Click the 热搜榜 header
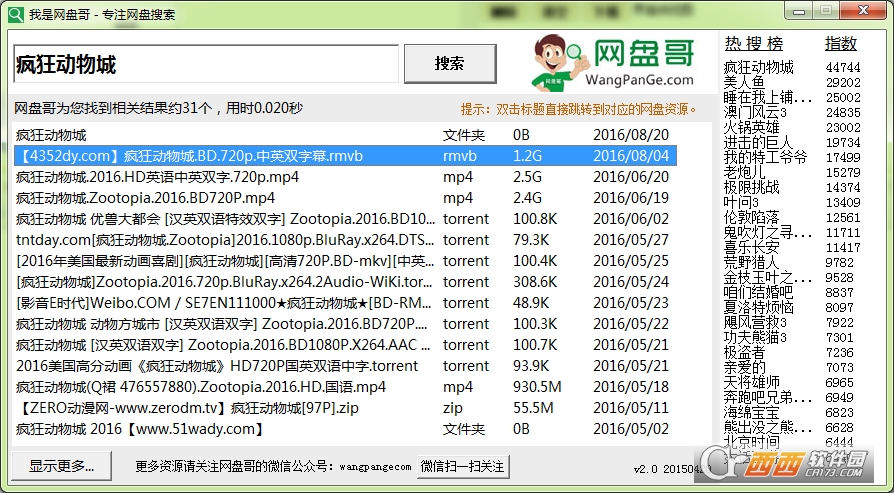This screenshot has width=894, height=493. (x=754, y=44)
